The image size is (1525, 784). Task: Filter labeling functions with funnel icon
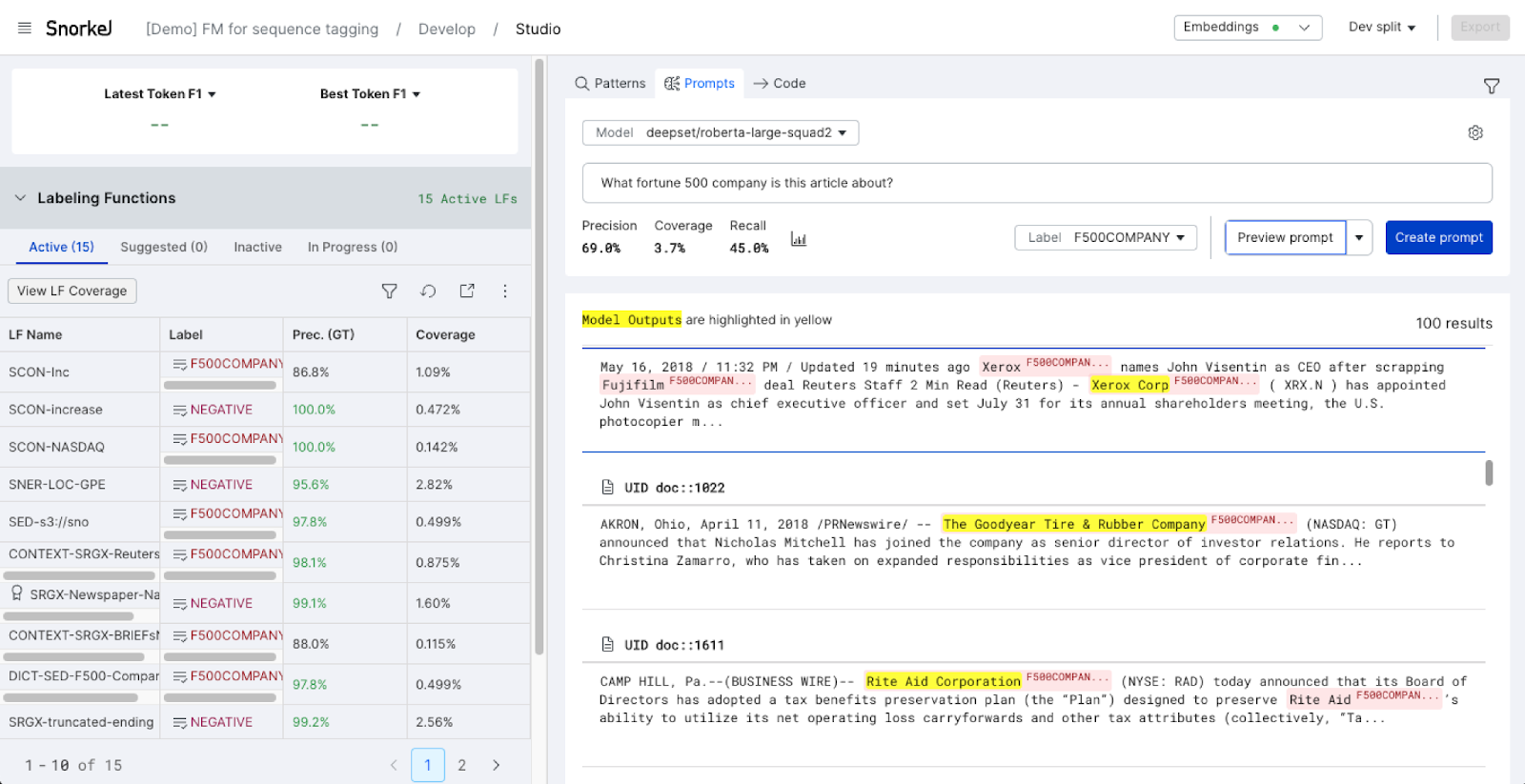click(389, 291)
